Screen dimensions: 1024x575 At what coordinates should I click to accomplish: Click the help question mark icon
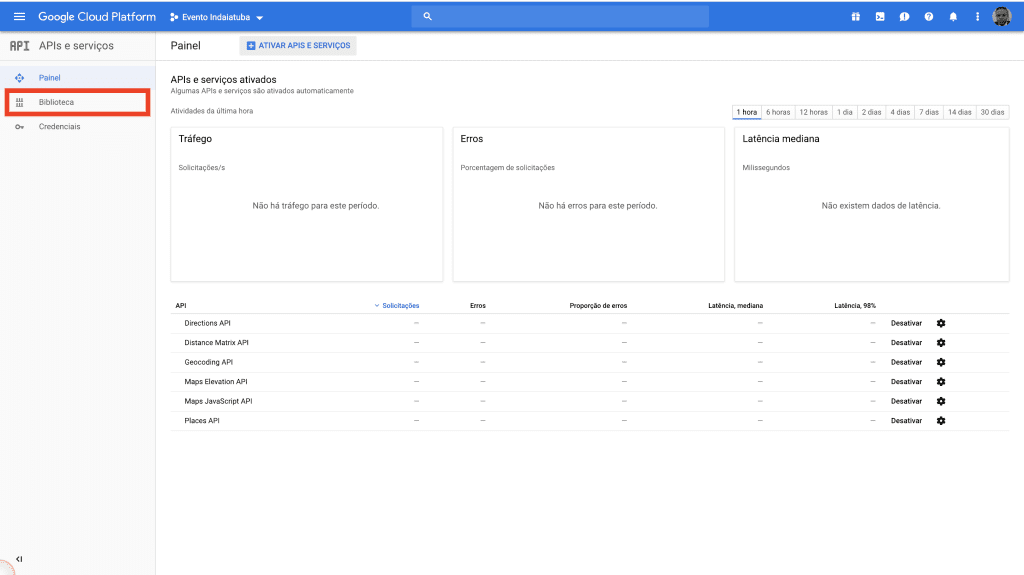pyautogui.click(x=929, y=17)
